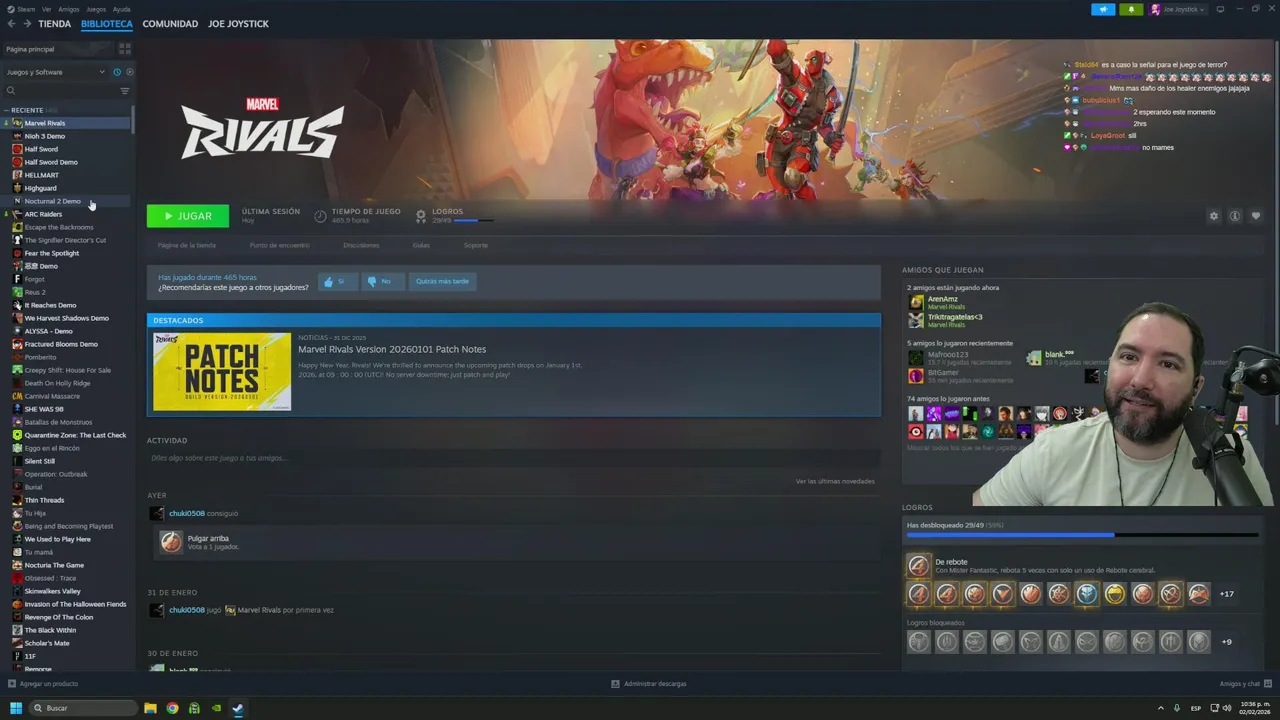
Task: Click the achievements progress bar
Action: (x=1082, y=535)
